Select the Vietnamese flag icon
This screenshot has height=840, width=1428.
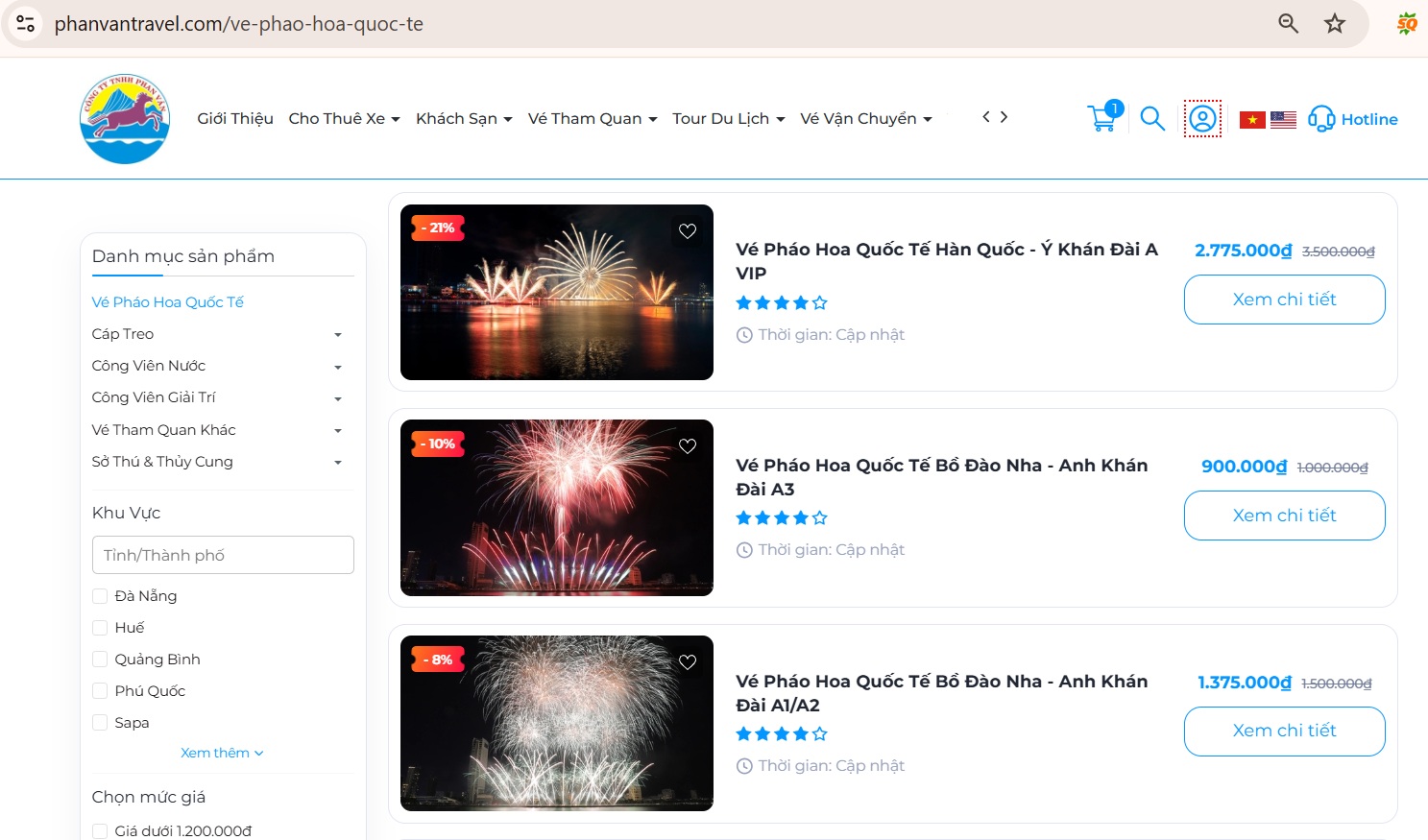pos(1253,118)
